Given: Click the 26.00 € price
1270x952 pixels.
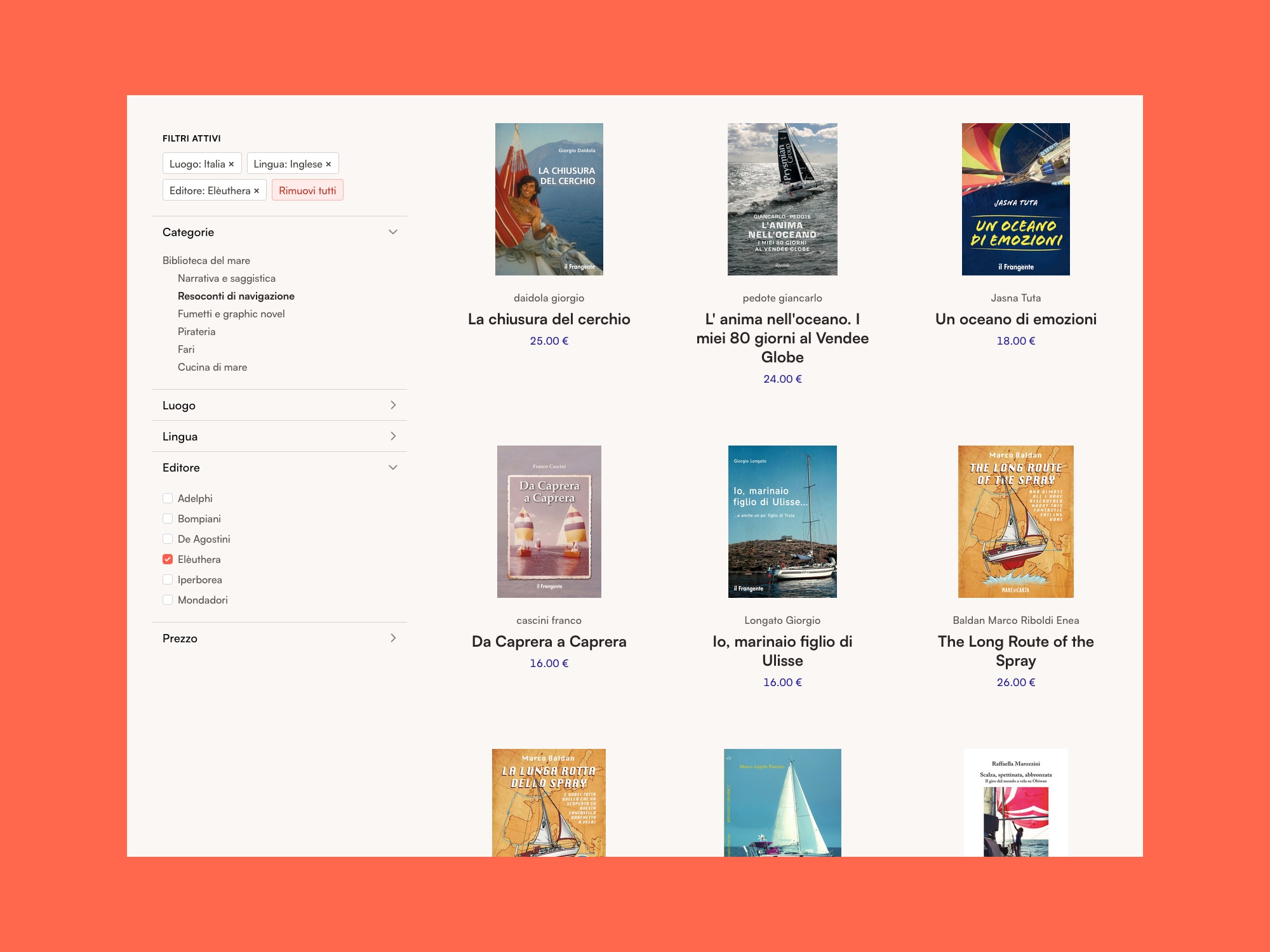Looking at the screenshot, I should pos(1016,682).
